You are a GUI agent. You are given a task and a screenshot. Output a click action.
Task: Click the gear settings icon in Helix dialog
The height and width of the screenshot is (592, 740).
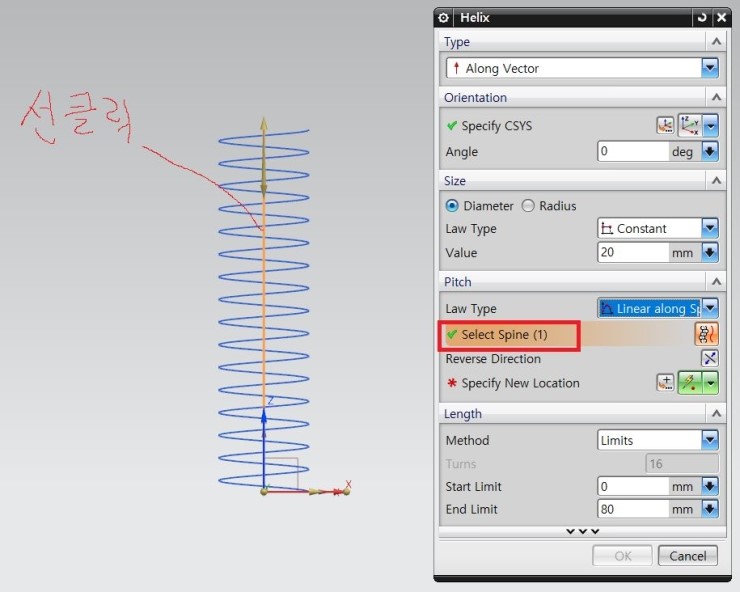point(444,18)
